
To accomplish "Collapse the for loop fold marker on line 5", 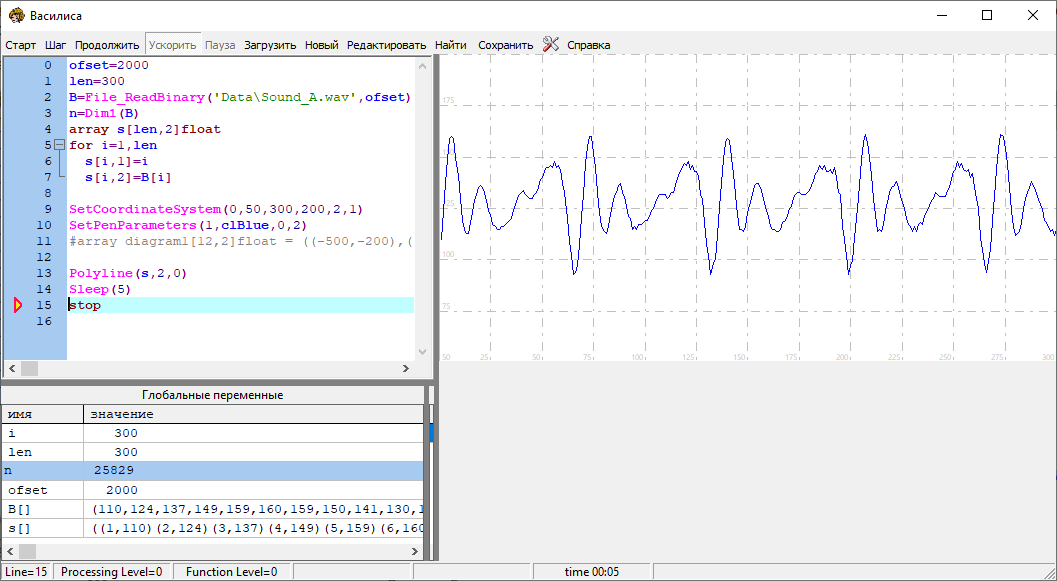I will [59, 145].
